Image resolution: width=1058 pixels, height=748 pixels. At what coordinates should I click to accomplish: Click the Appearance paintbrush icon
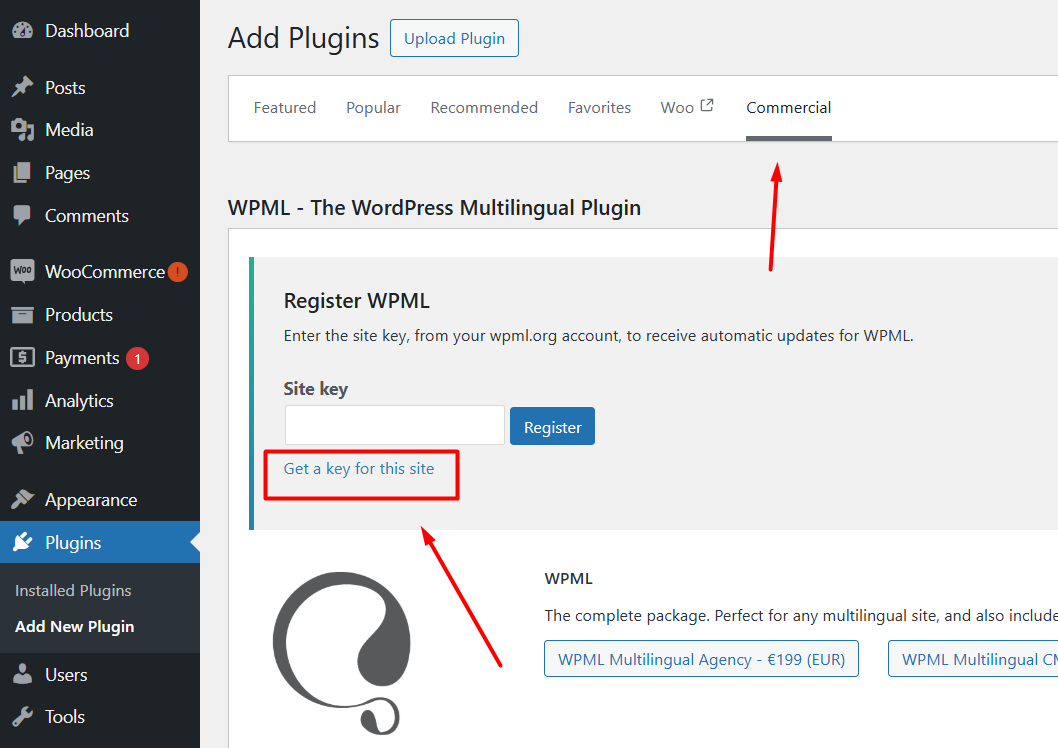[x=22, y=500]
